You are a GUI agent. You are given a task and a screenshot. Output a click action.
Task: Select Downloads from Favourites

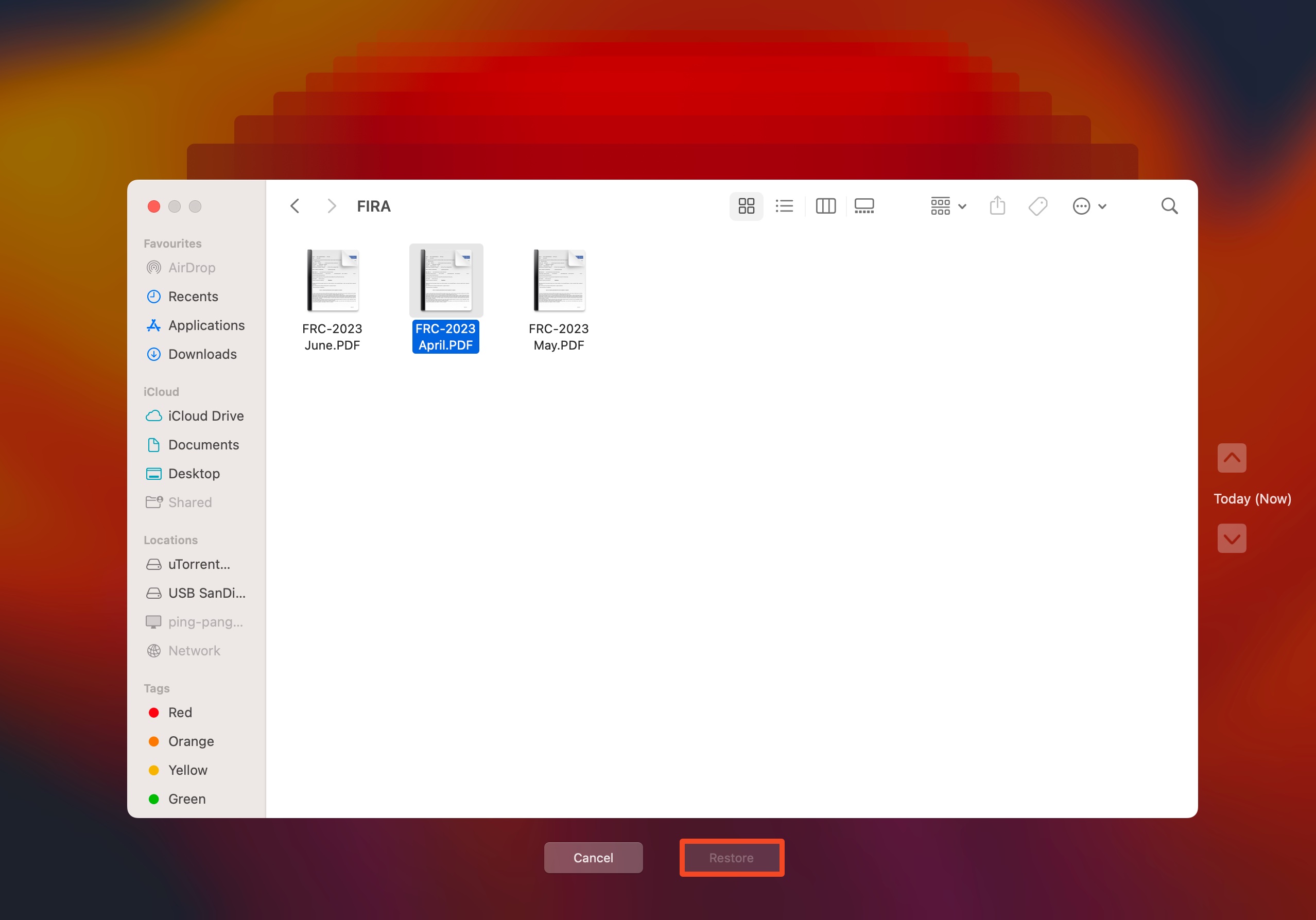click(x=203, y=354)
